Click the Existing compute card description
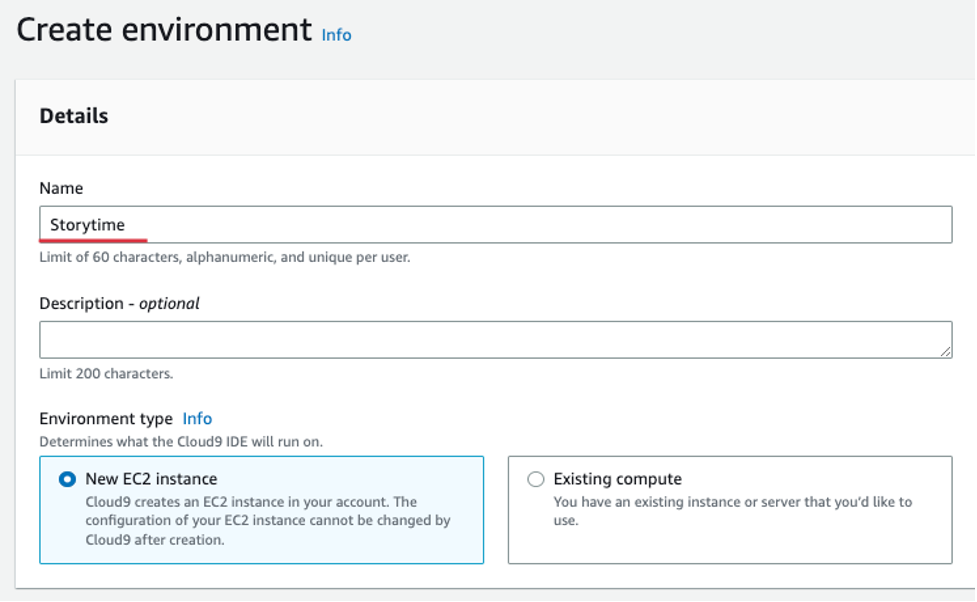 732,511
